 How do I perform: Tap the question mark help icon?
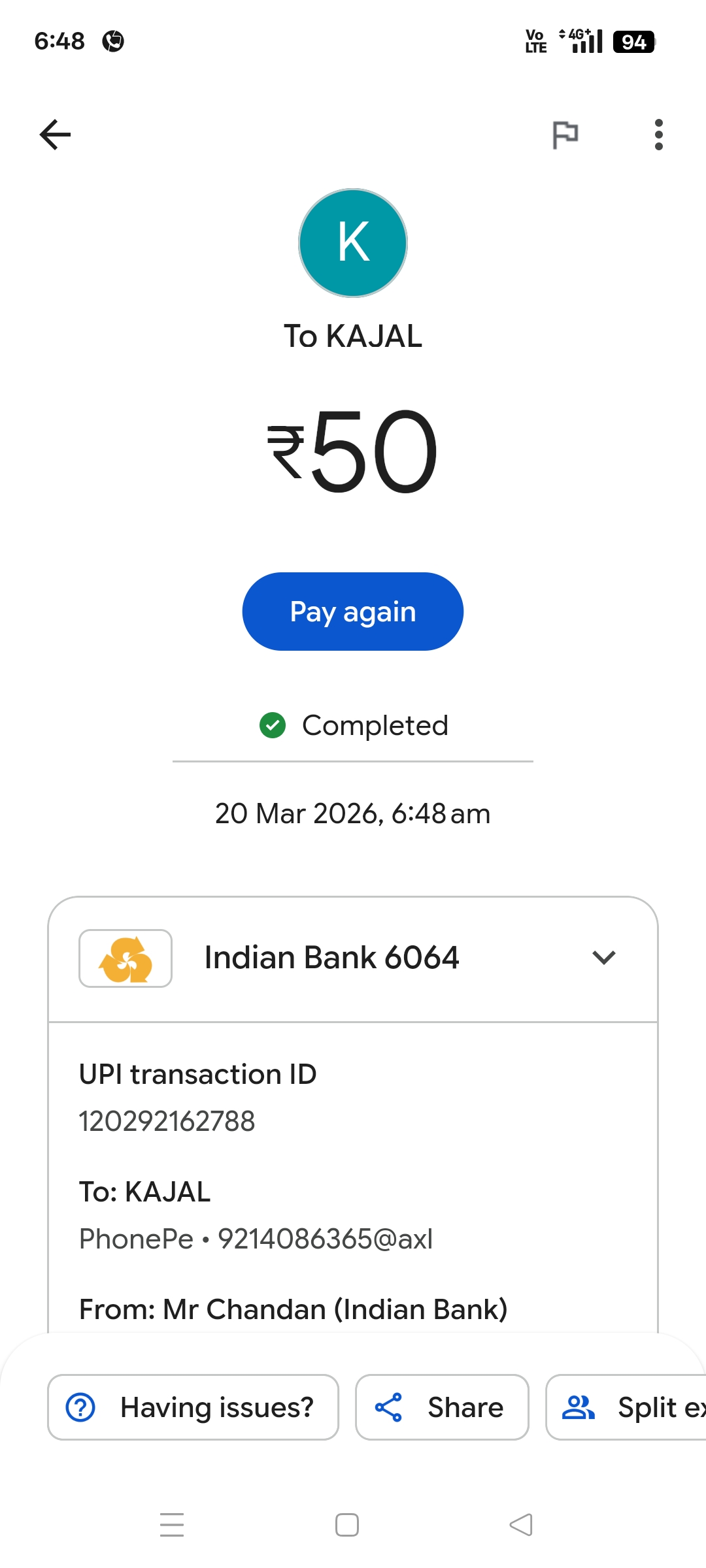(81, 1407)
